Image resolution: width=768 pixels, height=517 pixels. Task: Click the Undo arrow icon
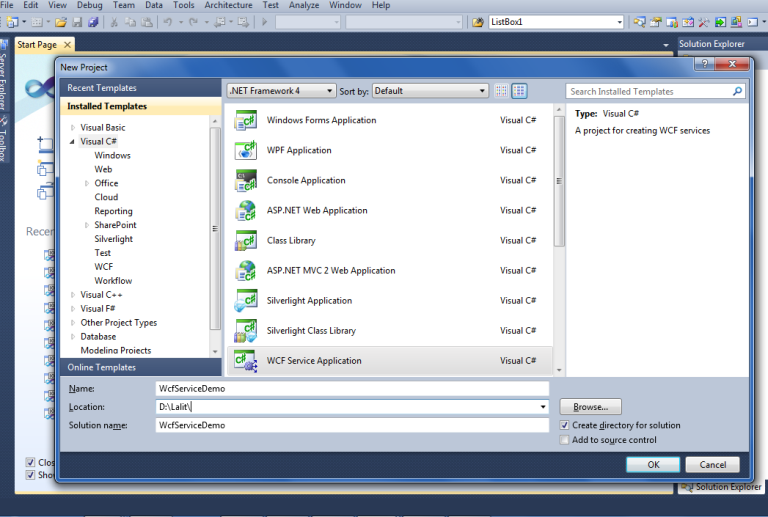[x=168, y=22]
